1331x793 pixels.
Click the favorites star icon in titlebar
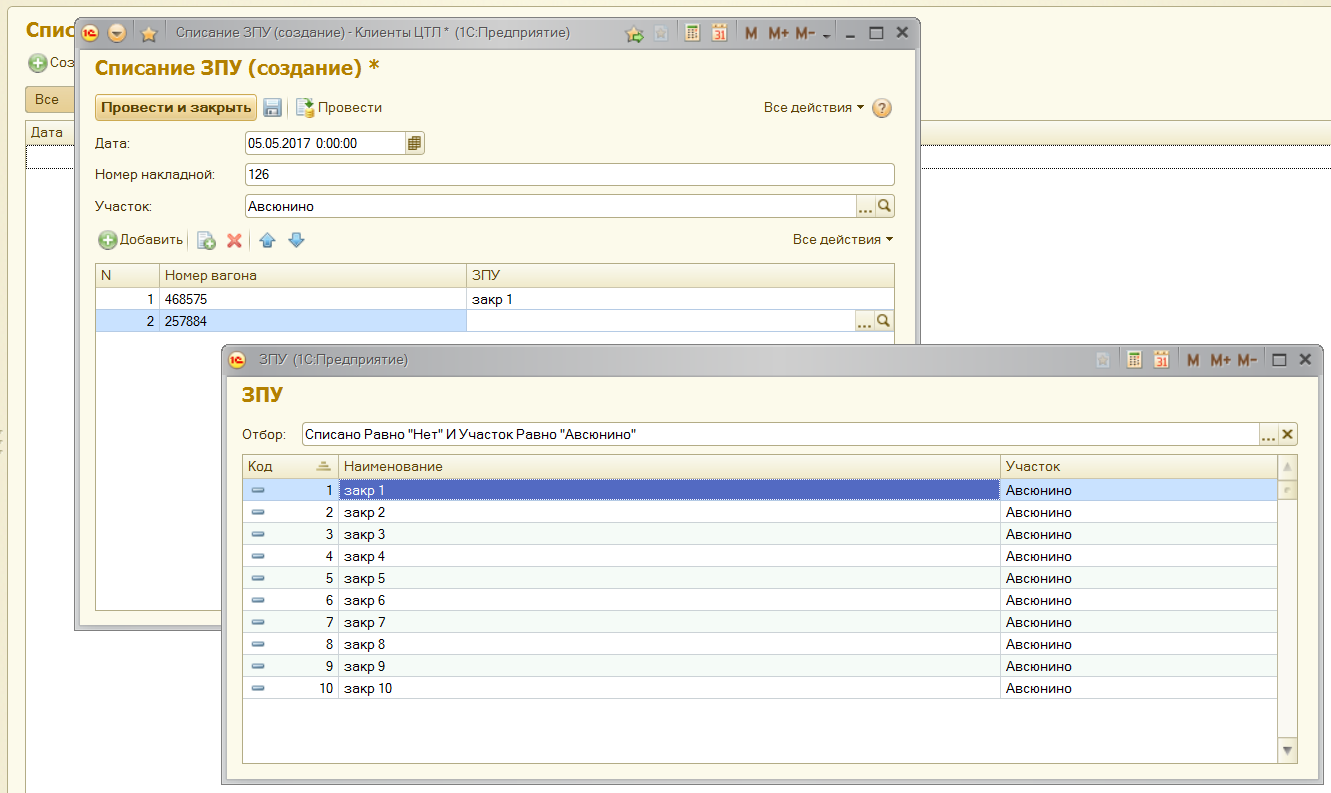tap(149, 33)
